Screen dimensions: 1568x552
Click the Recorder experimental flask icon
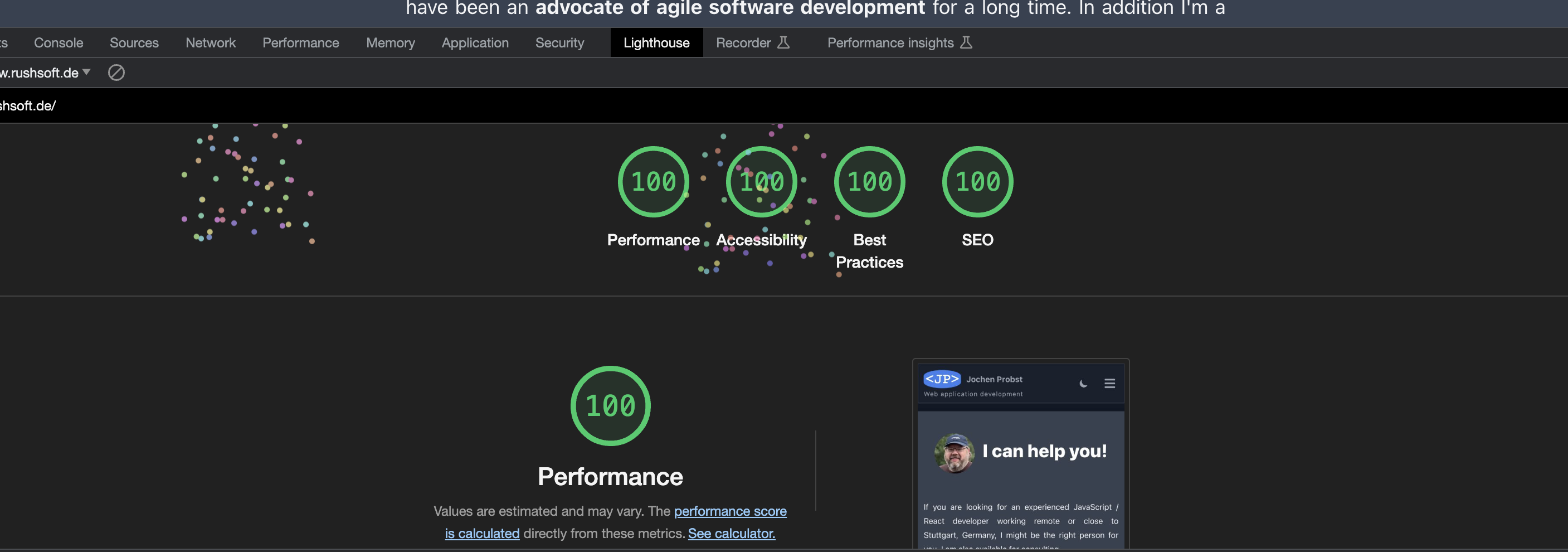[x=783, y=42]
